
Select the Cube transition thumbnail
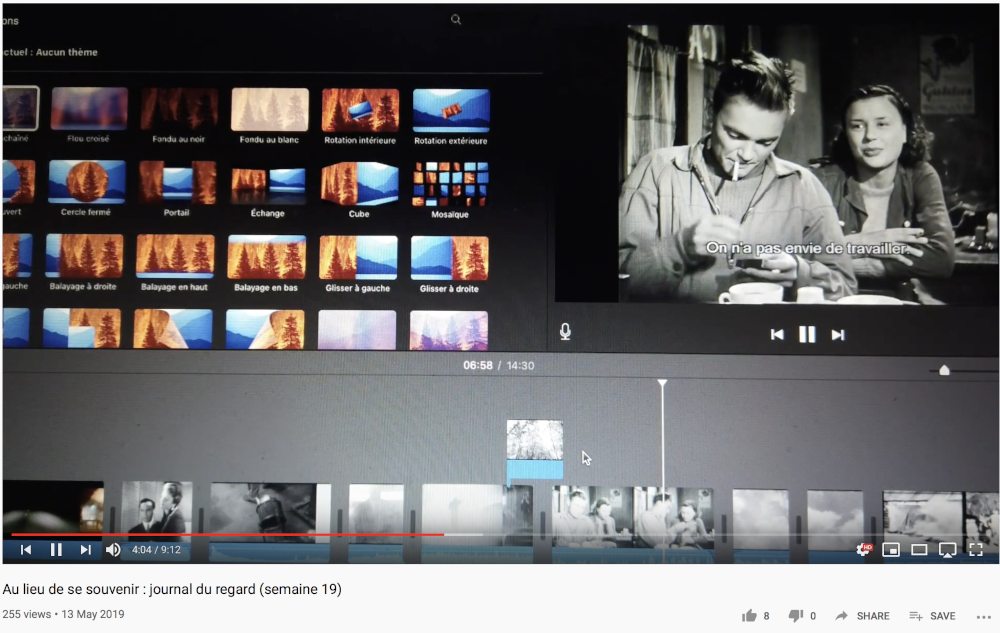[x=359, y=184]
